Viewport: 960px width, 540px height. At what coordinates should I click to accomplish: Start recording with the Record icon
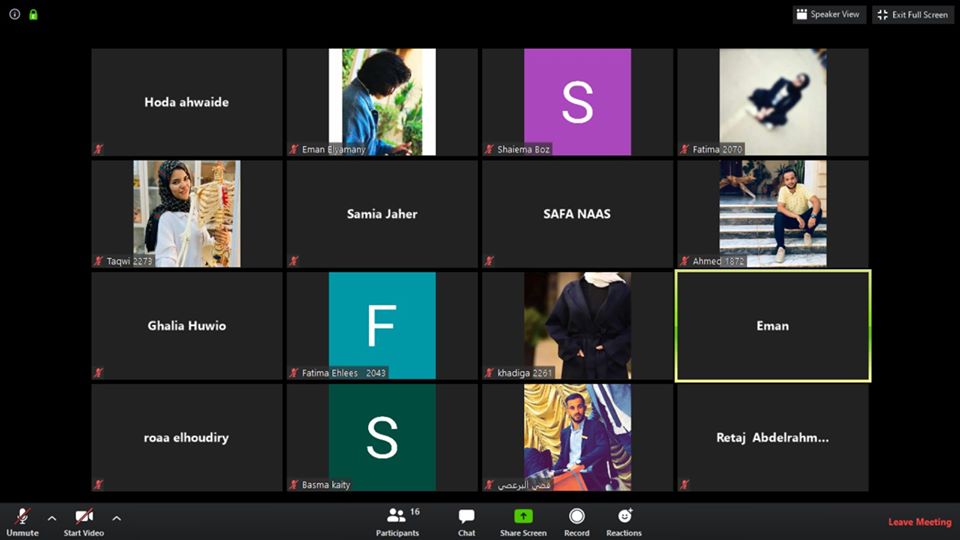point(577,516)
